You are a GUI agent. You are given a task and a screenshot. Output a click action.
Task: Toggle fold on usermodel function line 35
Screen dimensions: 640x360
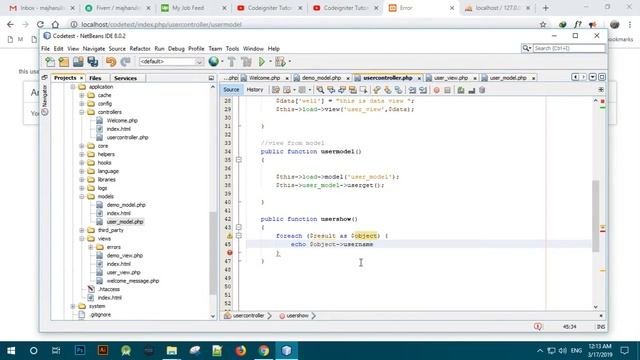pyautogui.click(x=239, y=160)
